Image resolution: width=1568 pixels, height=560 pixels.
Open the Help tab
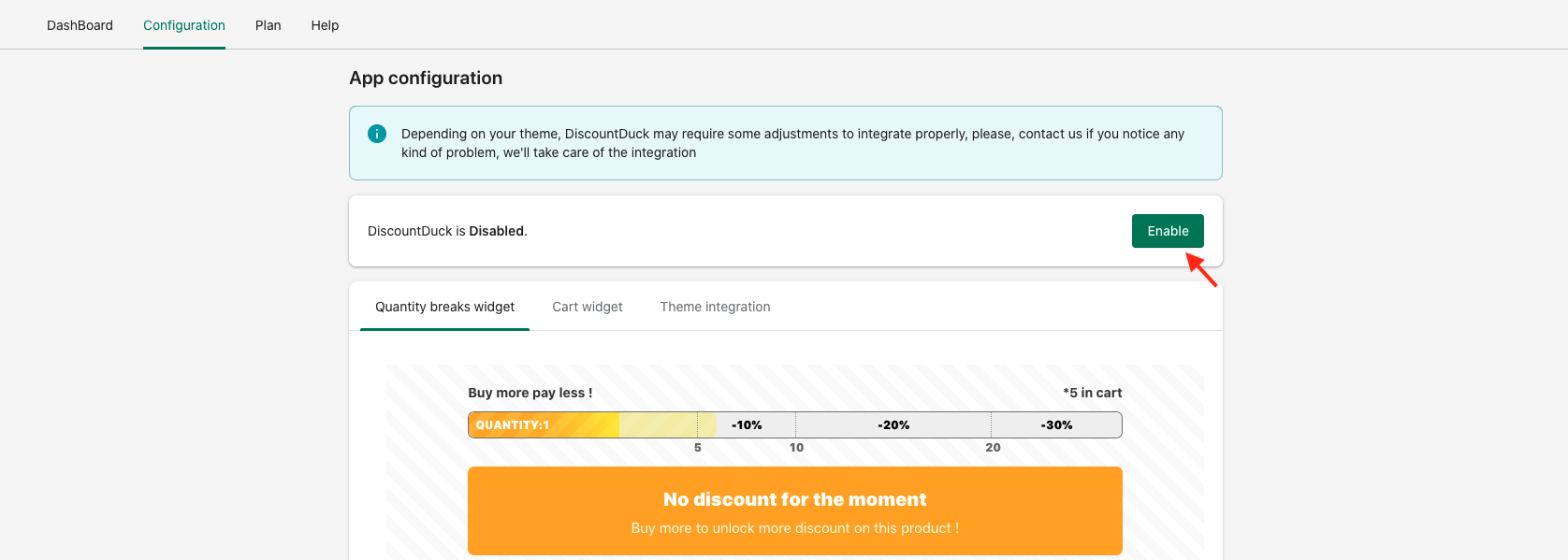coord(325,25)
